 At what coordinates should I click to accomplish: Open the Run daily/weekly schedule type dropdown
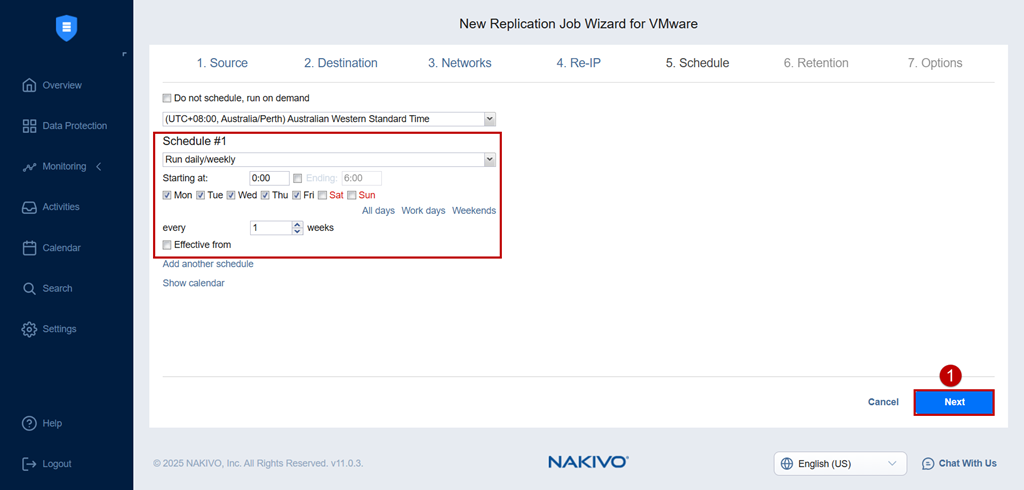329,159
